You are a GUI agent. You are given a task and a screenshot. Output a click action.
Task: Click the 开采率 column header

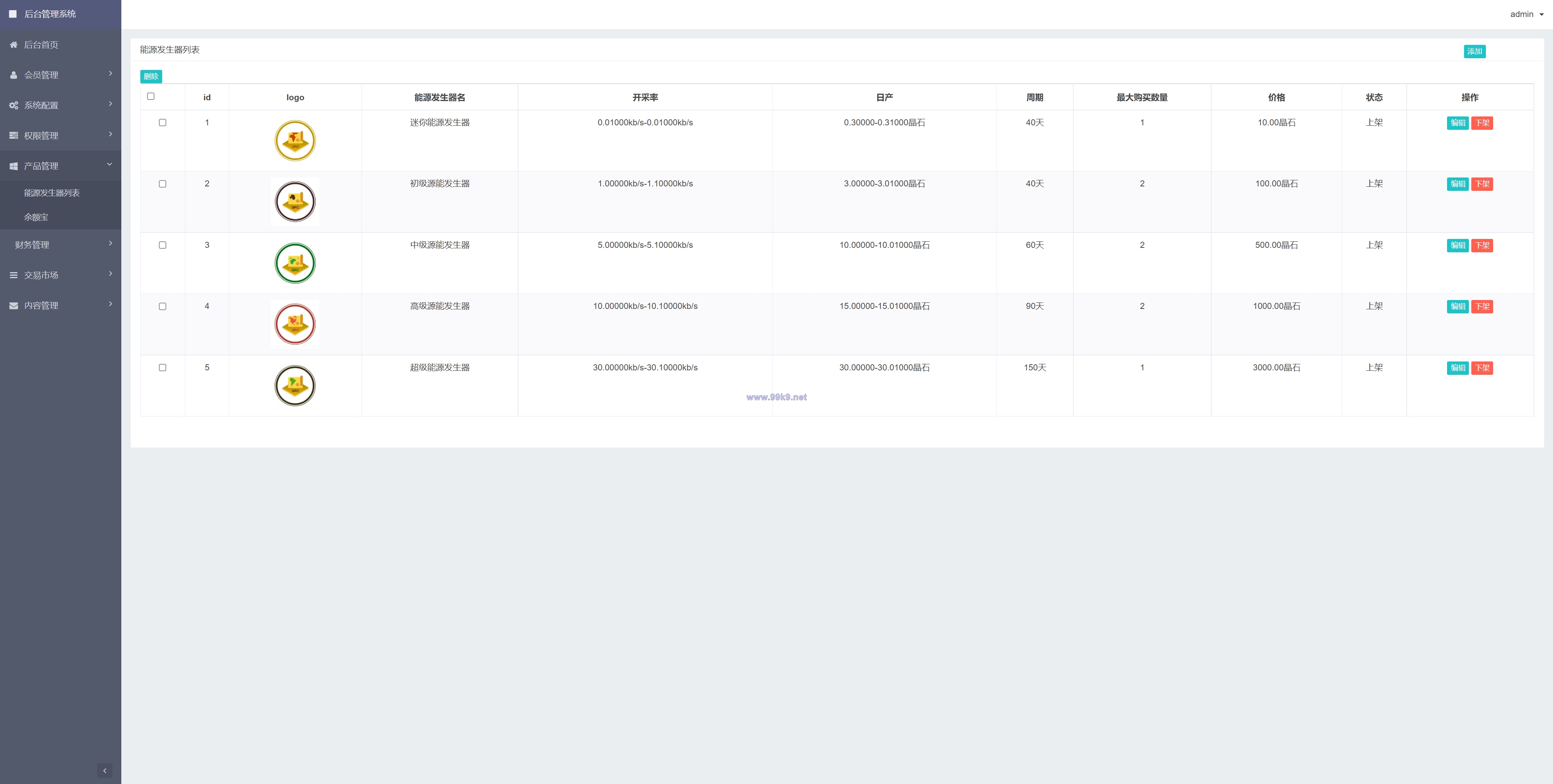645,97
